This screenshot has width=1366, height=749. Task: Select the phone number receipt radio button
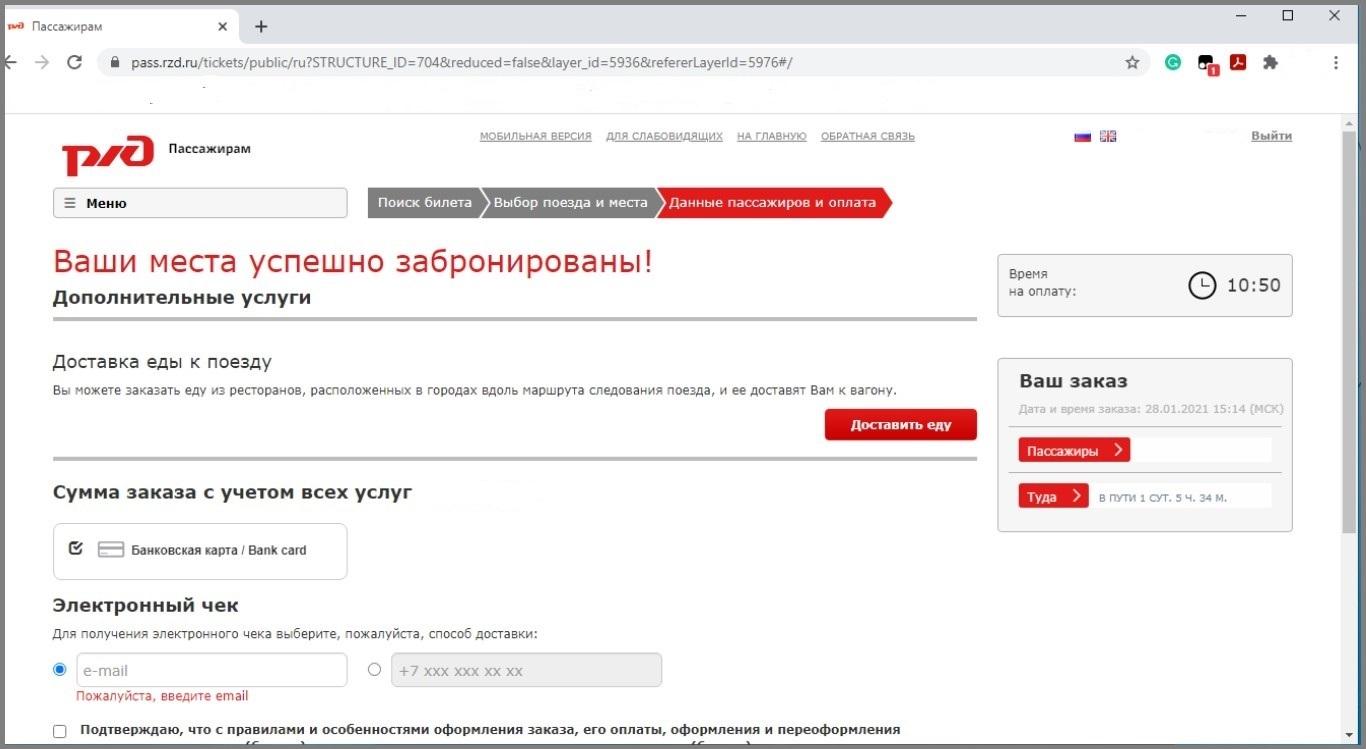(x=374, y=669)
